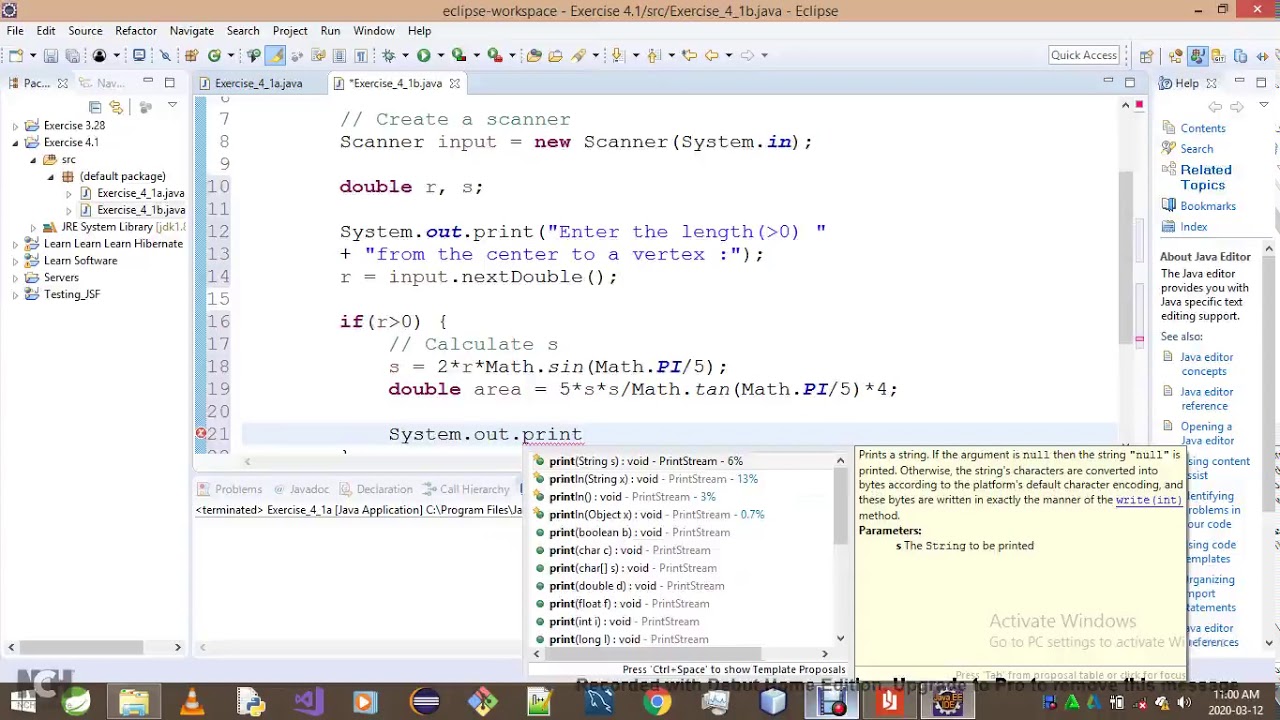Open Chrome from the Windows taskbar

click(x=657, y=702)
